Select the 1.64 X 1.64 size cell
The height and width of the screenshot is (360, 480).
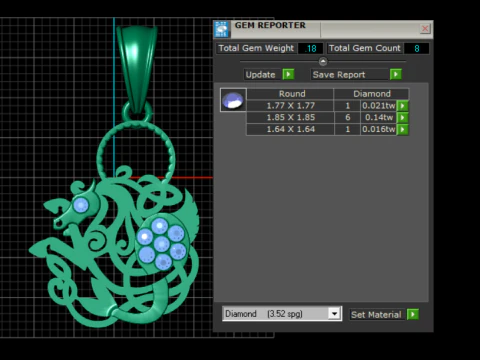click(x=290, y=129)
